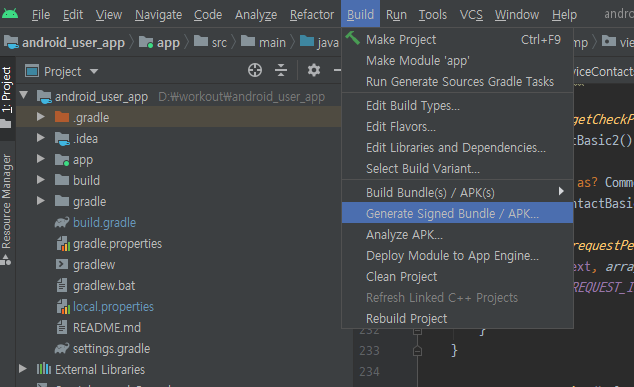
Task: Click the android_user_app root module icon
Action: (x=44, y=96)
